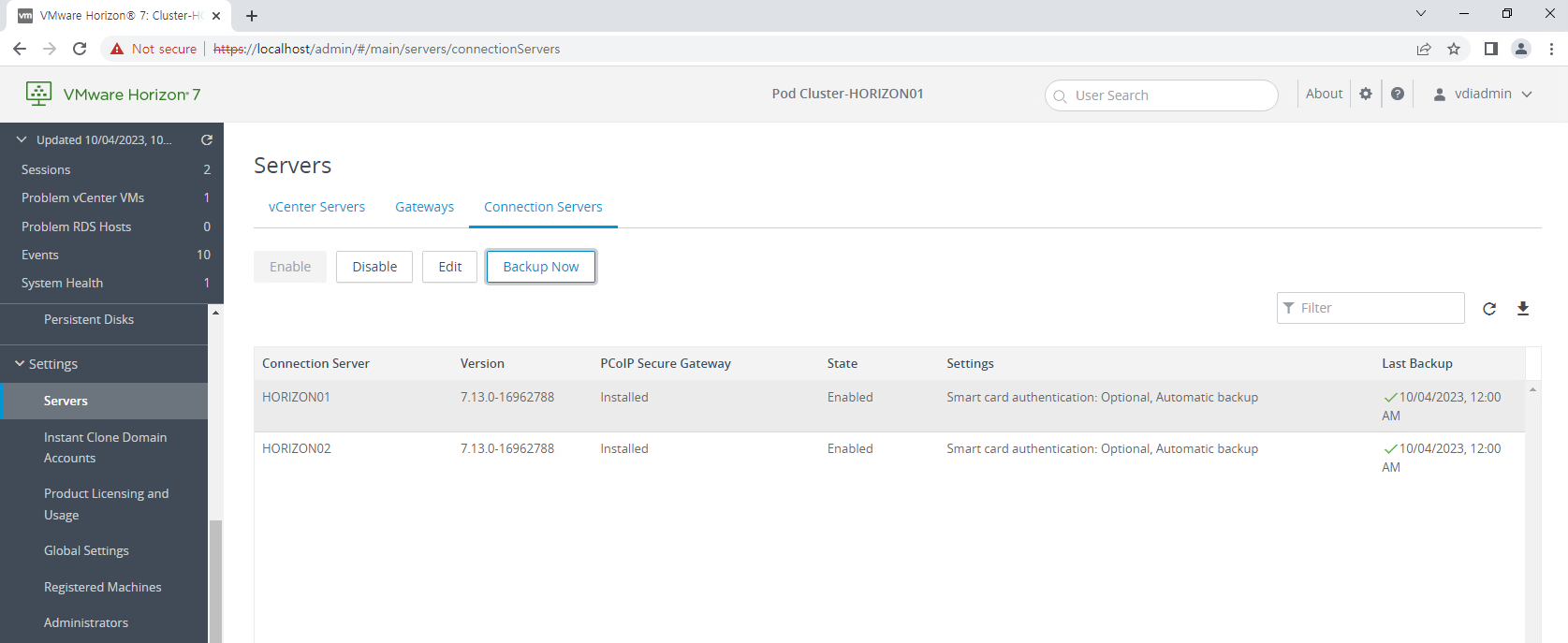
Task: Refresh the Connection Servers table
Action: point(1489,308)
